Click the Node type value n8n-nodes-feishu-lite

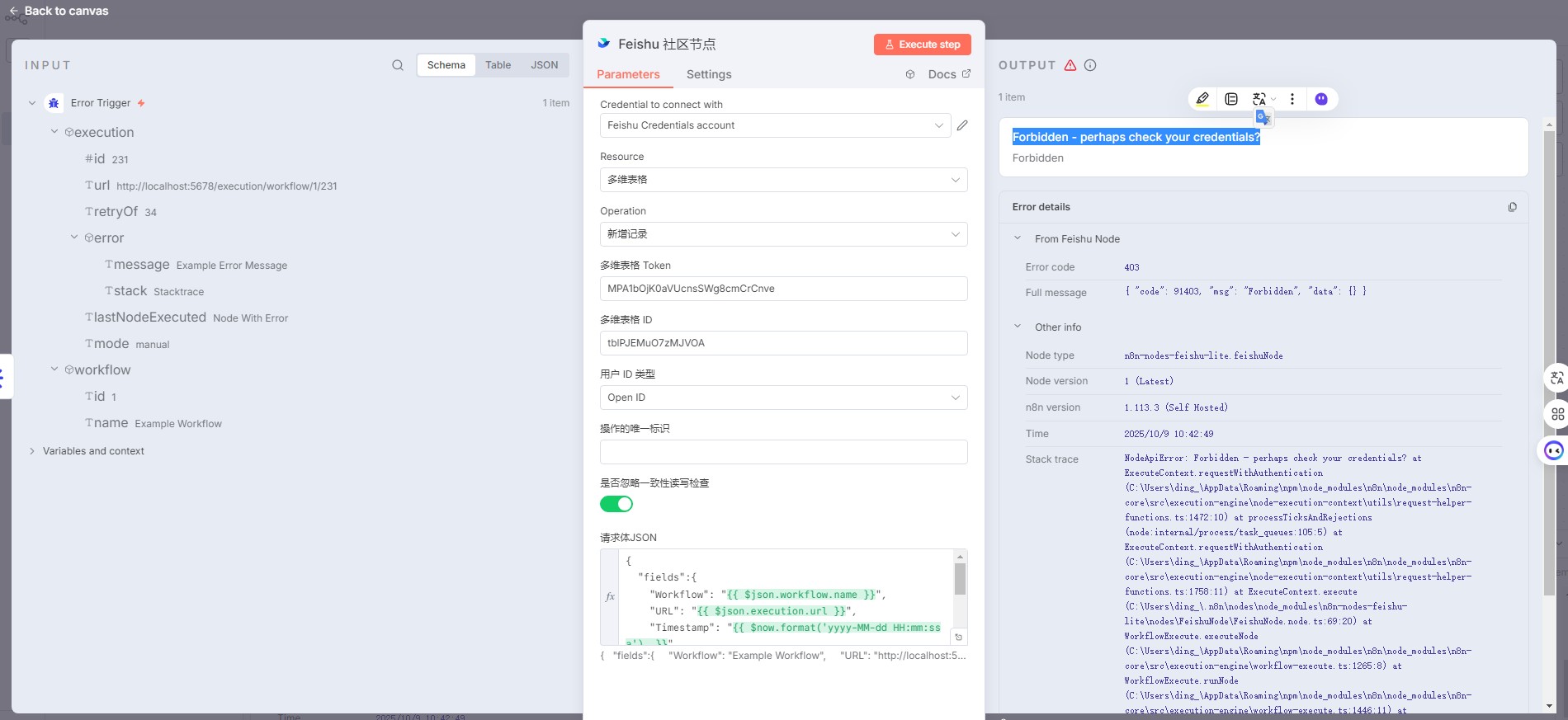(x=1203, y=355)
